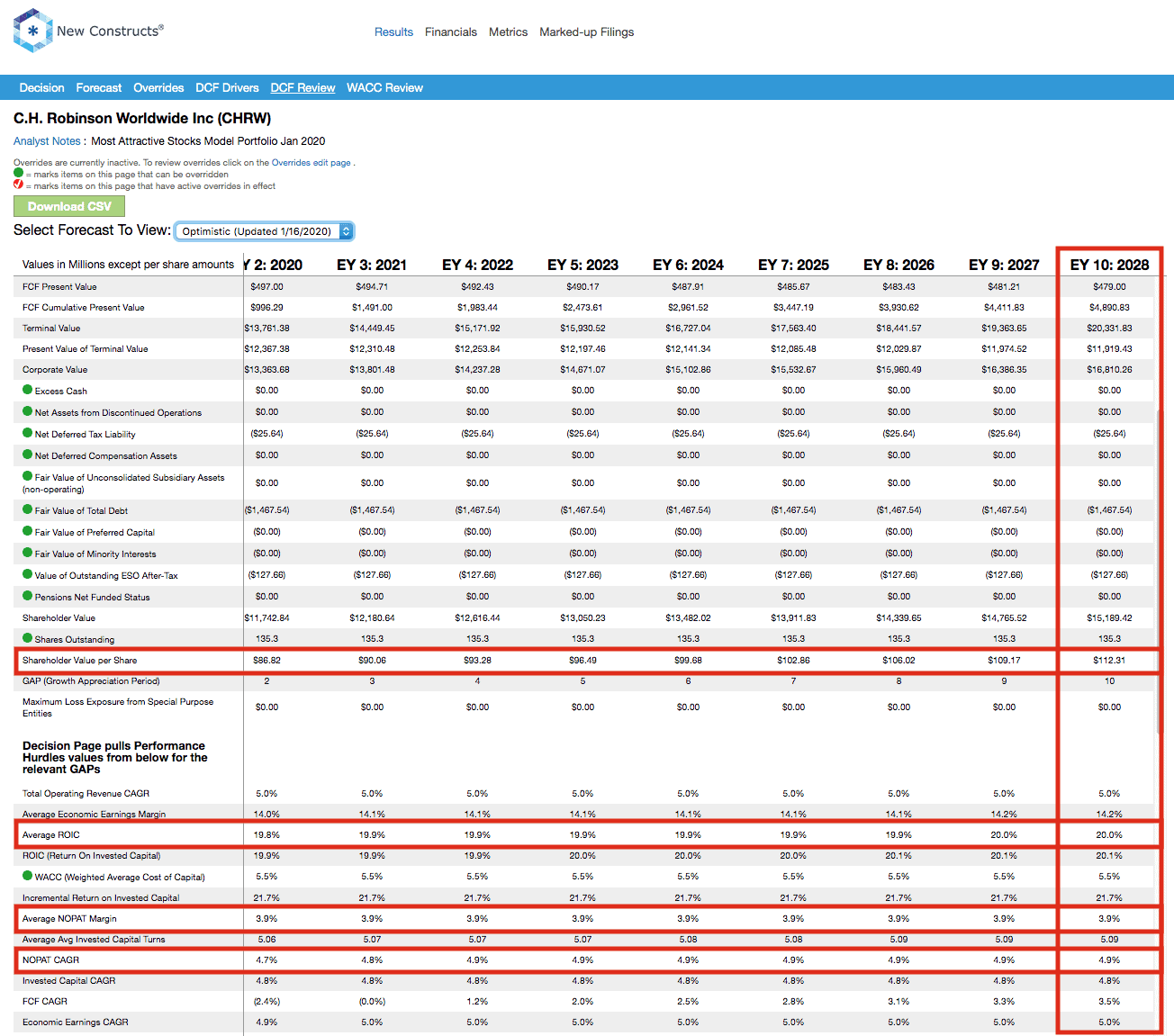
Task: Click green dot by Fair Value of Unconsolidated Subsidiary Assets
Action: click(x=28, y=476)
